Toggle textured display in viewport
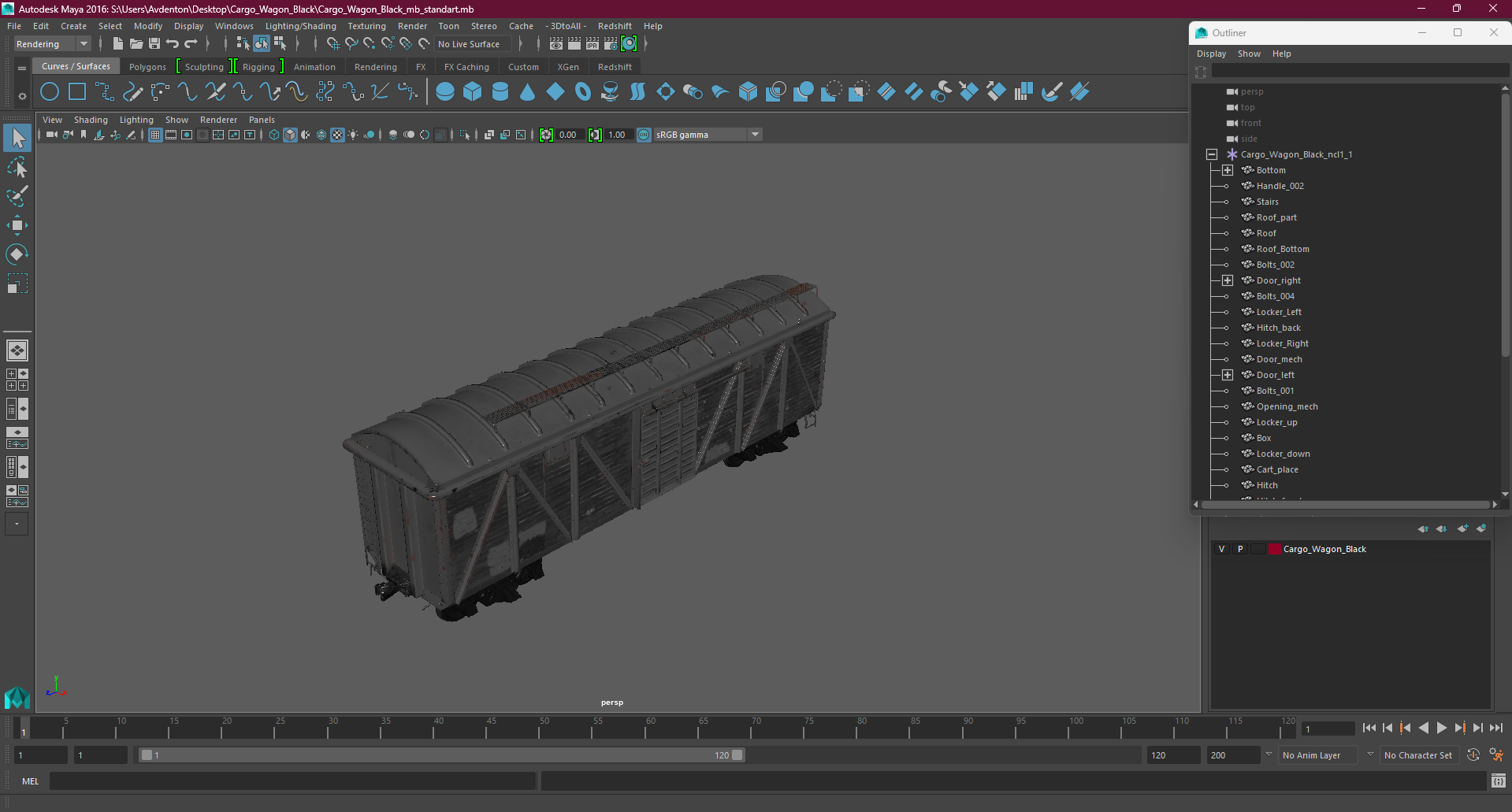The image size is (1512, 812). (x=337, y=135)
